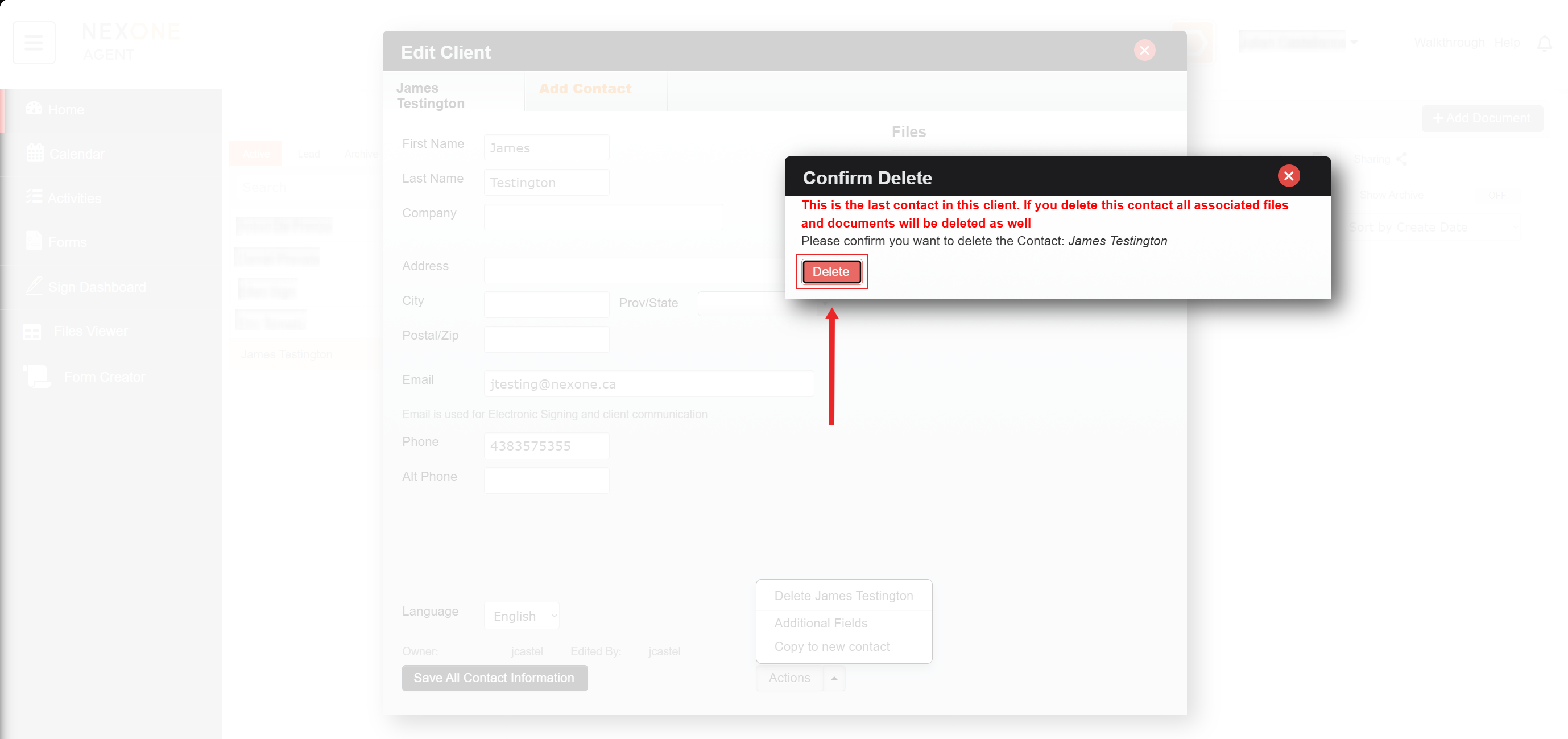Image resolution: width=1568 pixels, height=739 pixels.
Task: Open the Calendar sidebar icon
Action: 35,153
